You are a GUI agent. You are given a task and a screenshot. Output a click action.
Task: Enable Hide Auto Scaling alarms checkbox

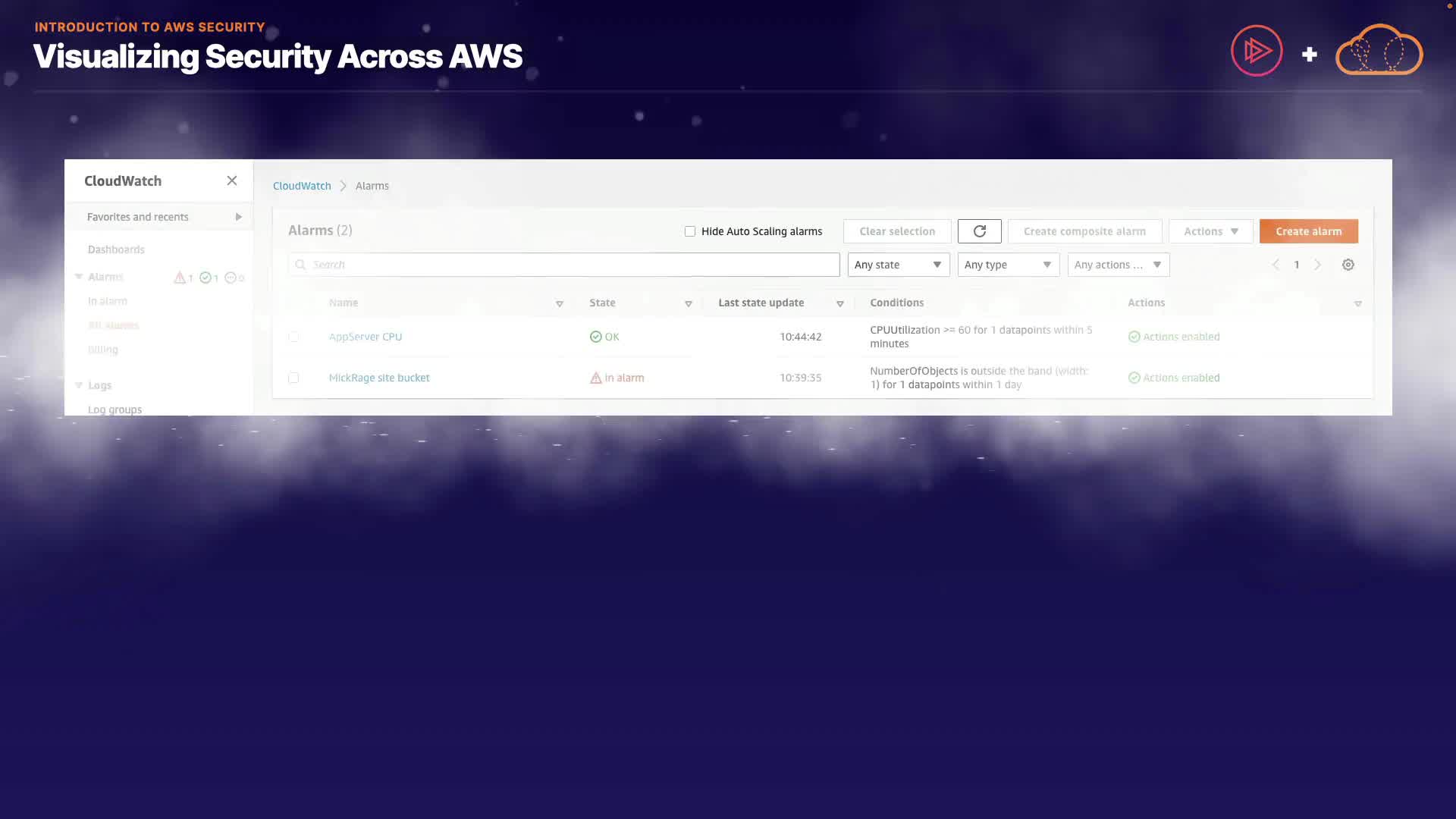[x=690, y=231]
